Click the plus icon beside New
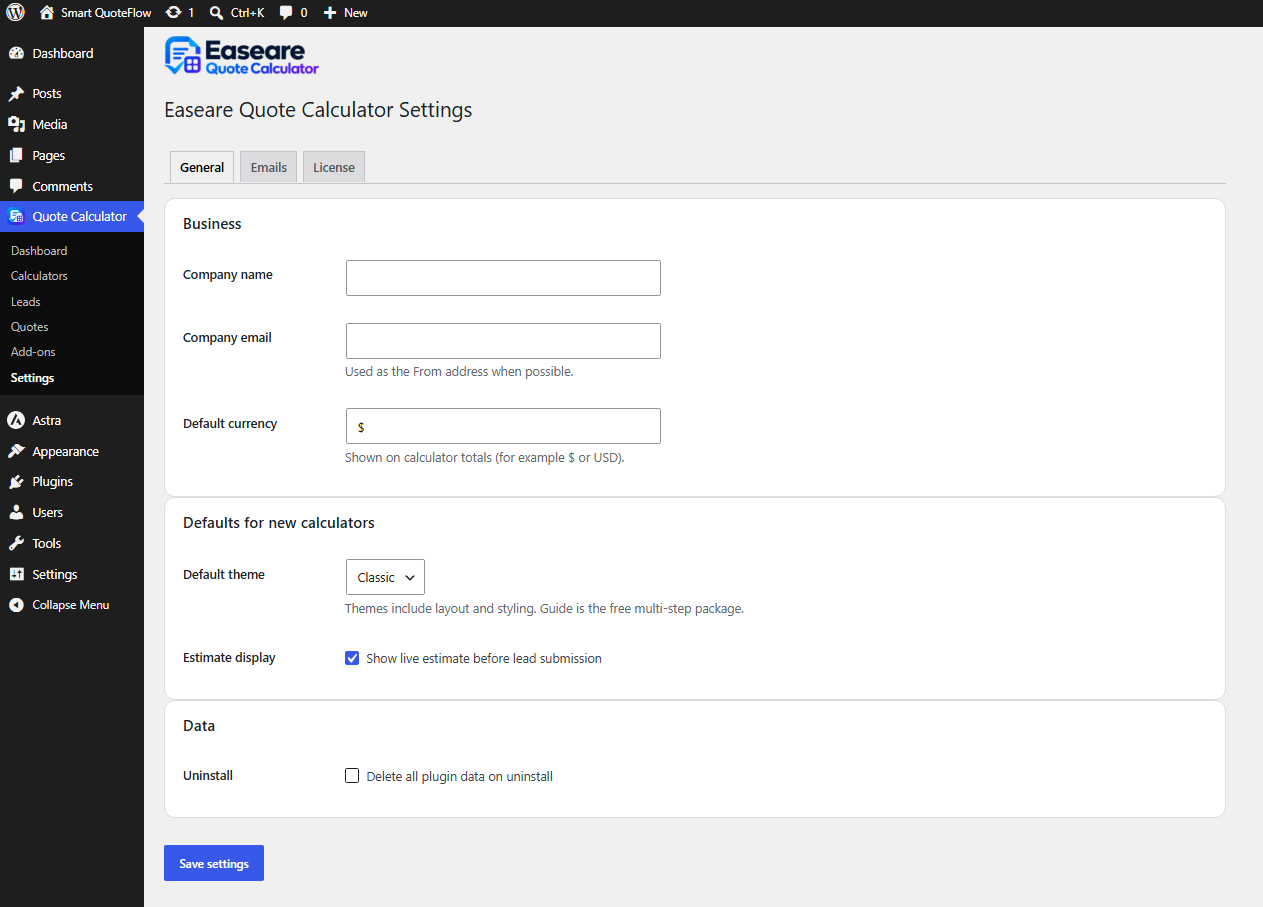The width and height of the screenshot is (1263, 907). [x=330, y=13]
